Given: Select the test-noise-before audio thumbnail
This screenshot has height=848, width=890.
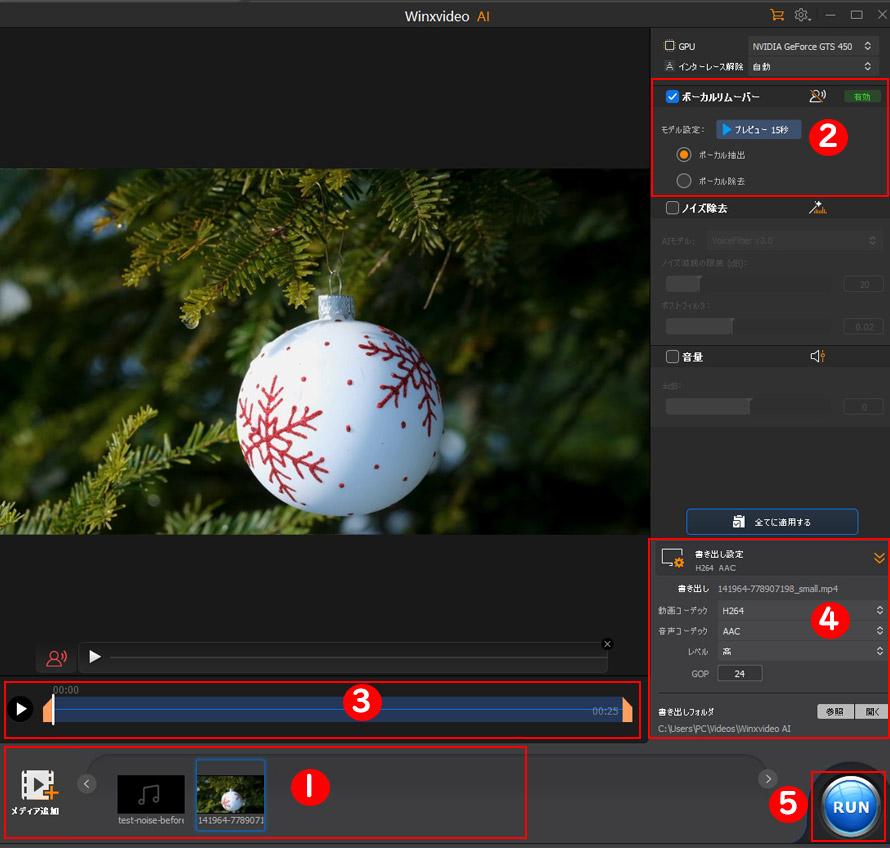Looking at the screenshot, I should point(151,794).
